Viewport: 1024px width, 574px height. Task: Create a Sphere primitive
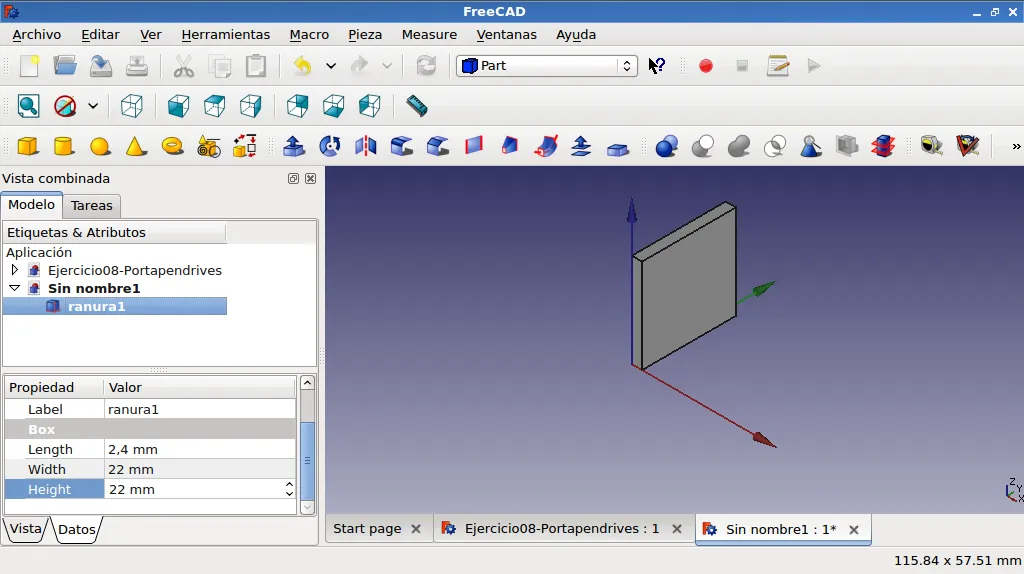tap(100, 146)
